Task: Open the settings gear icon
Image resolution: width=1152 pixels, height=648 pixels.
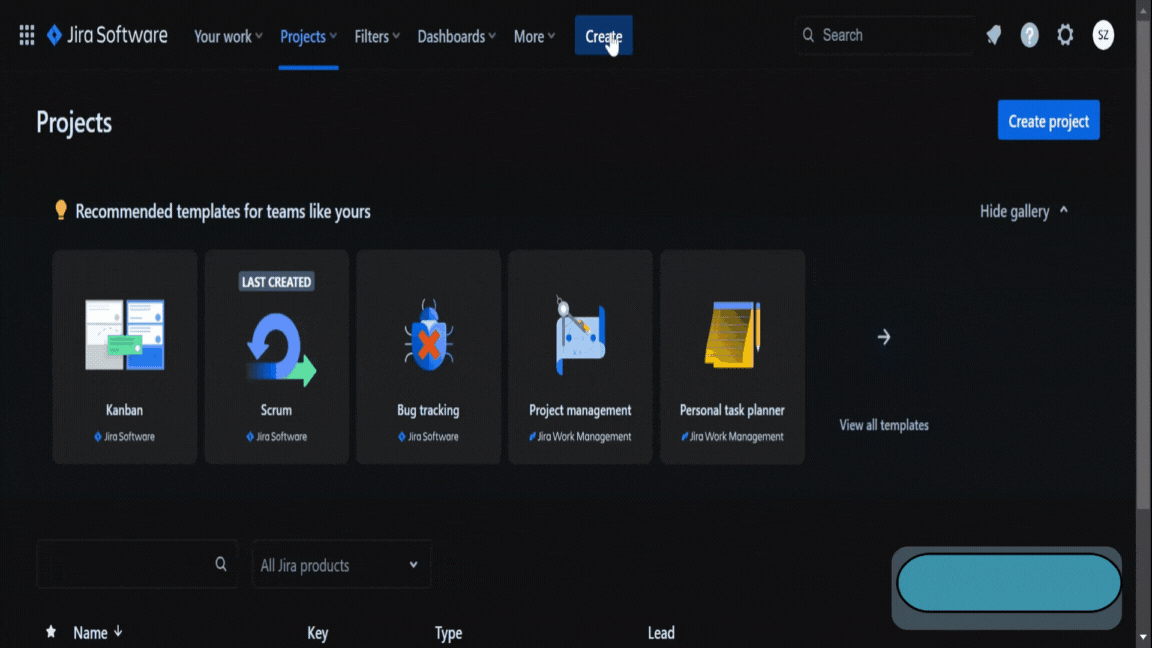Action: pos(1065,35)
